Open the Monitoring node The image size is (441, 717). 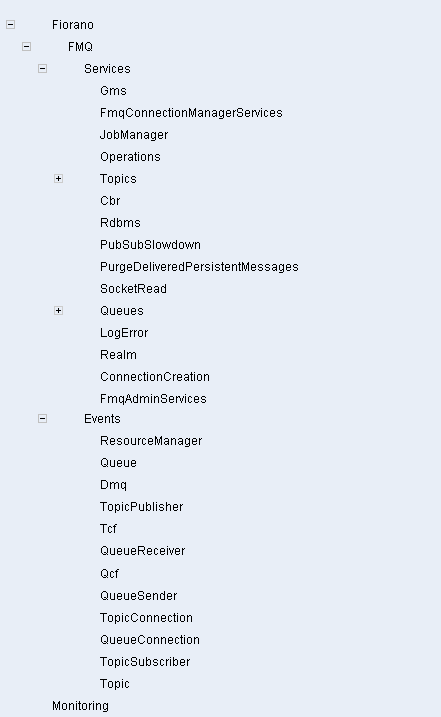81,706
